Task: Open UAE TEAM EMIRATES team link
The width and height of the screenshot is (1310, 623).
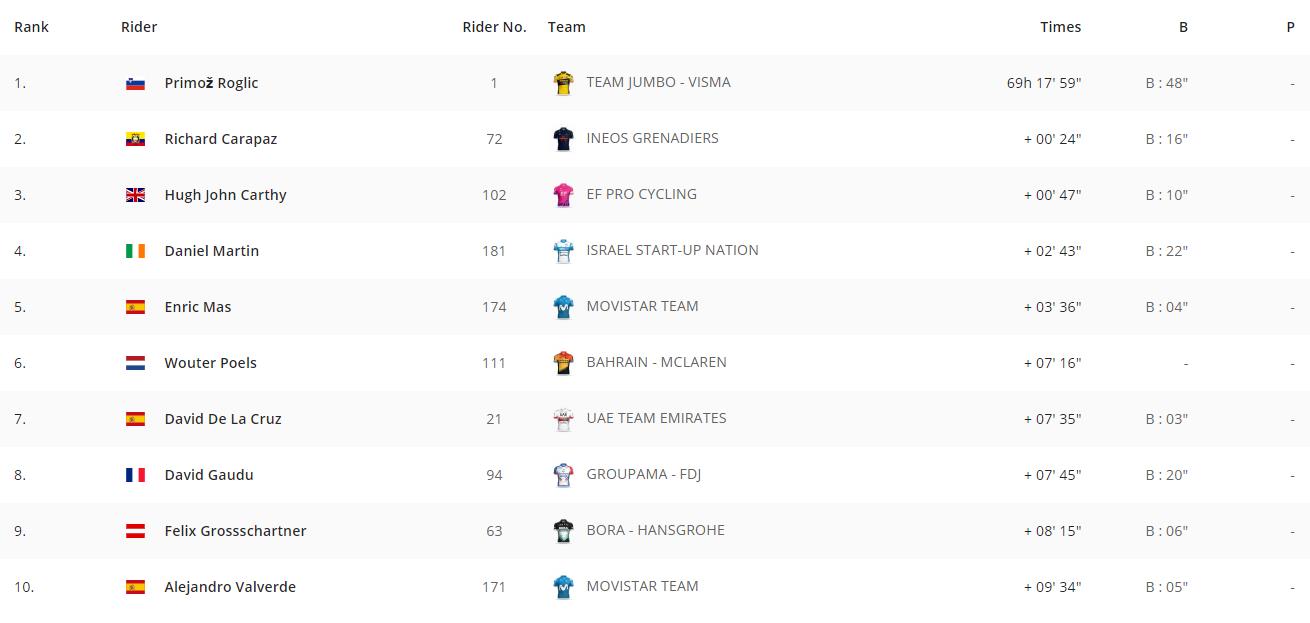Action: coord(656,418)
